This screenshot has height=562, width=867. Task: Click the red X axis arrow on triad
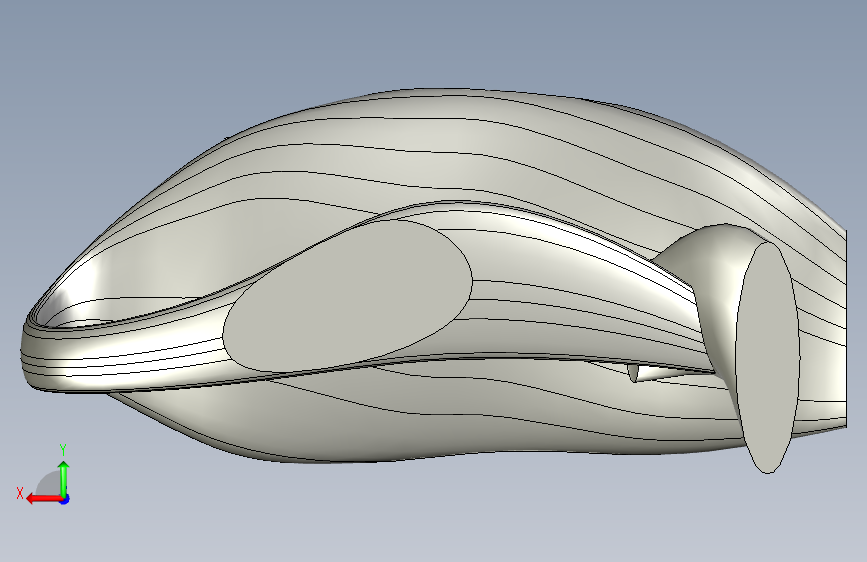pos(44,499)
